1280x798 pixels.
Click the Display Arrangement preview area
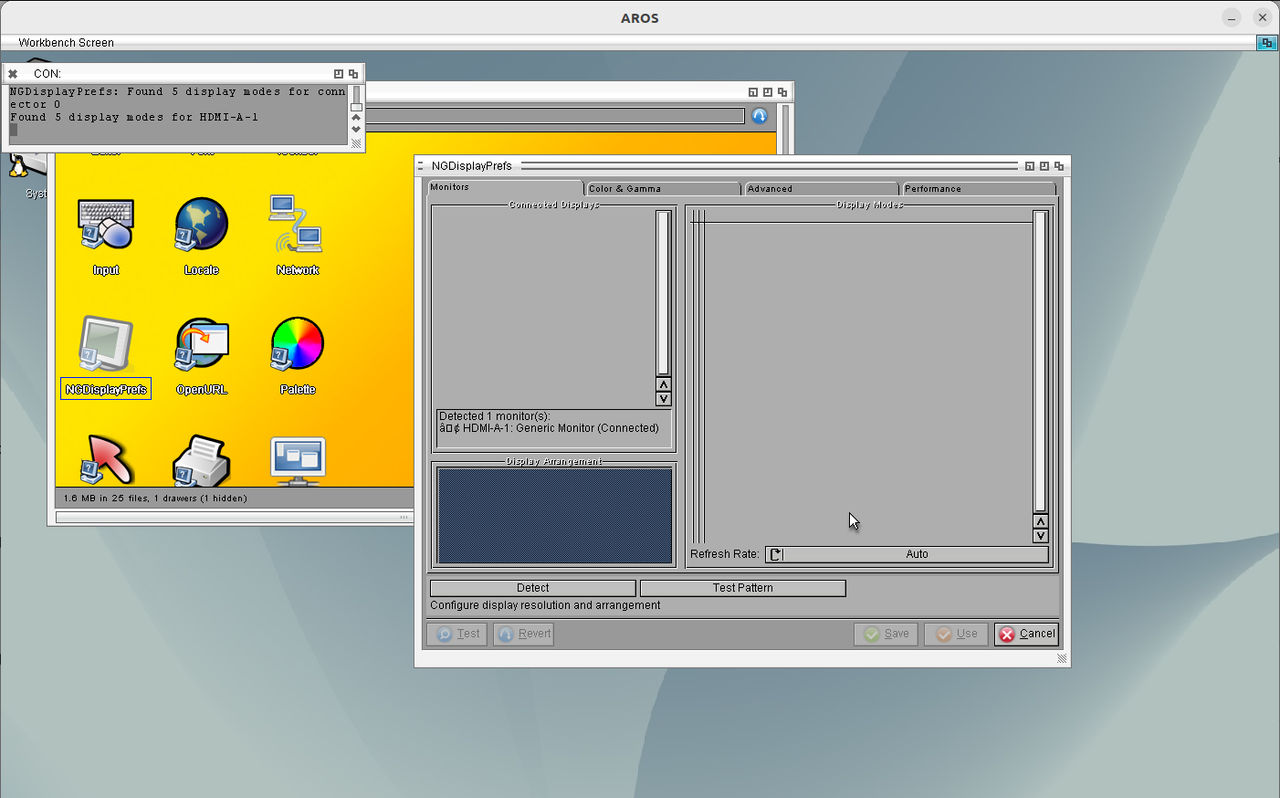point(555,515)
